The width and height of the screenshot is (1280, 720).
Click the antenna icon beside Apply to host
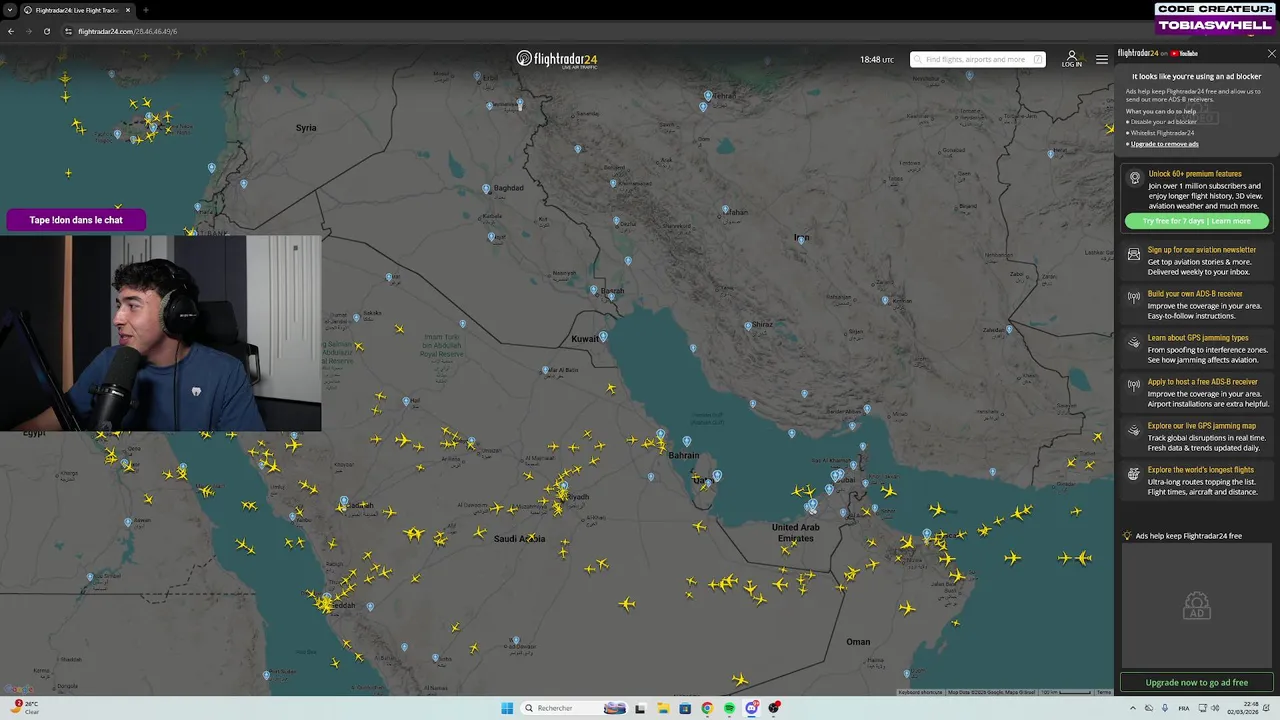click(1134, 385)
